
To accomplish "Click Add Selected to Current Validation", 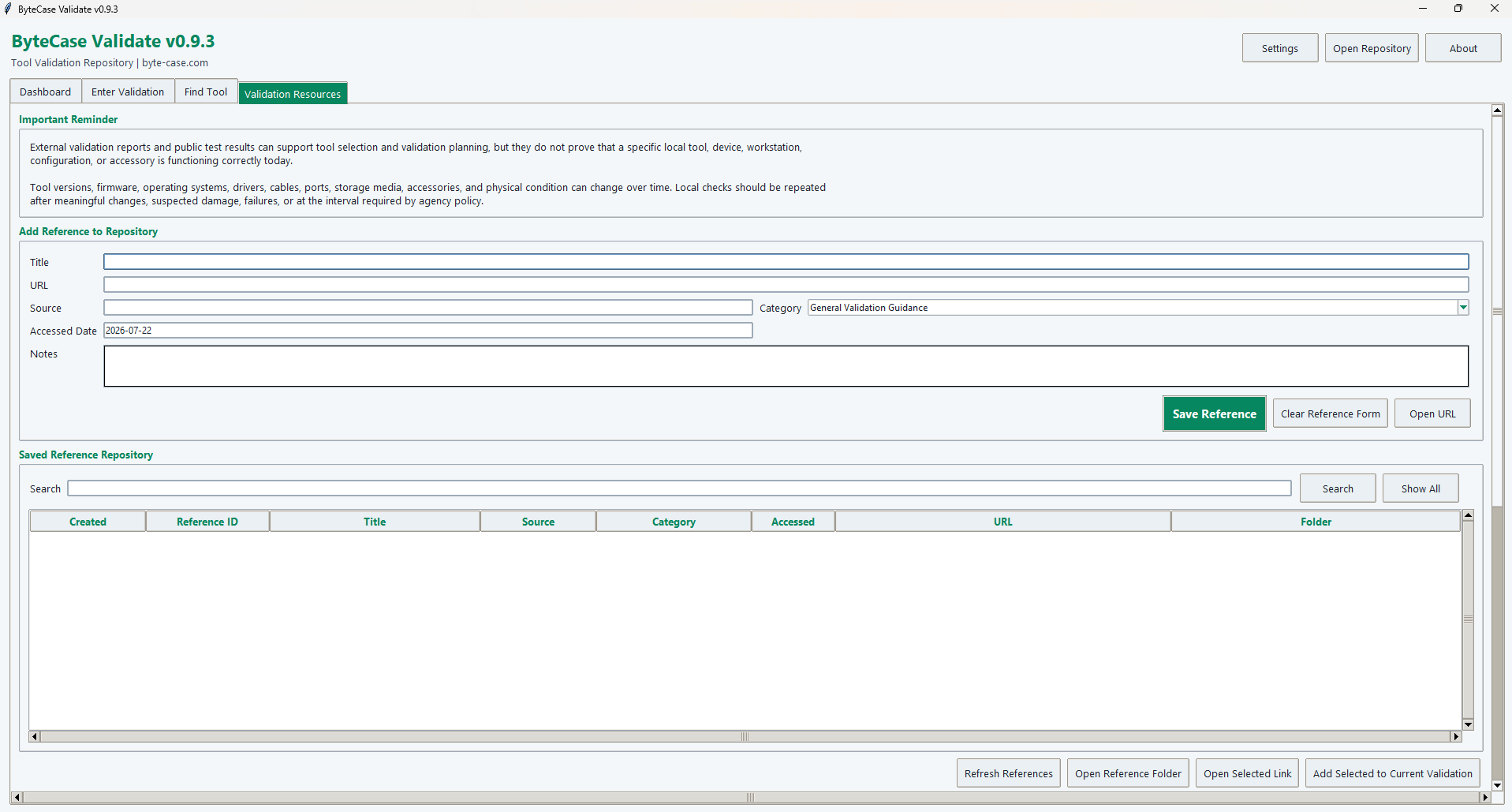I will [1392, 773].
